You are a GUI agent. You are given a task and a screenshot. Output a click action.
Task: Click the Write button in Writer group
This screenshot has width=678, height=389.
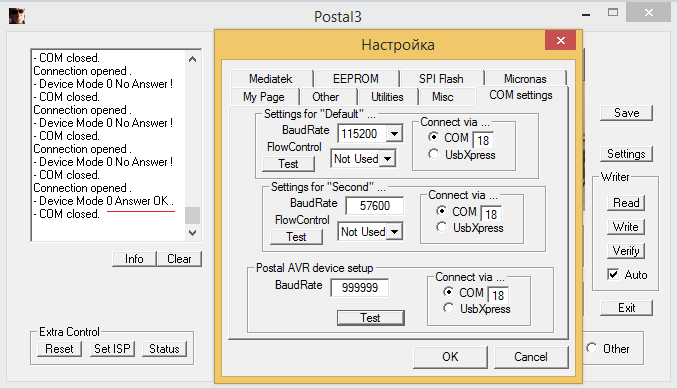coord(626,227)
